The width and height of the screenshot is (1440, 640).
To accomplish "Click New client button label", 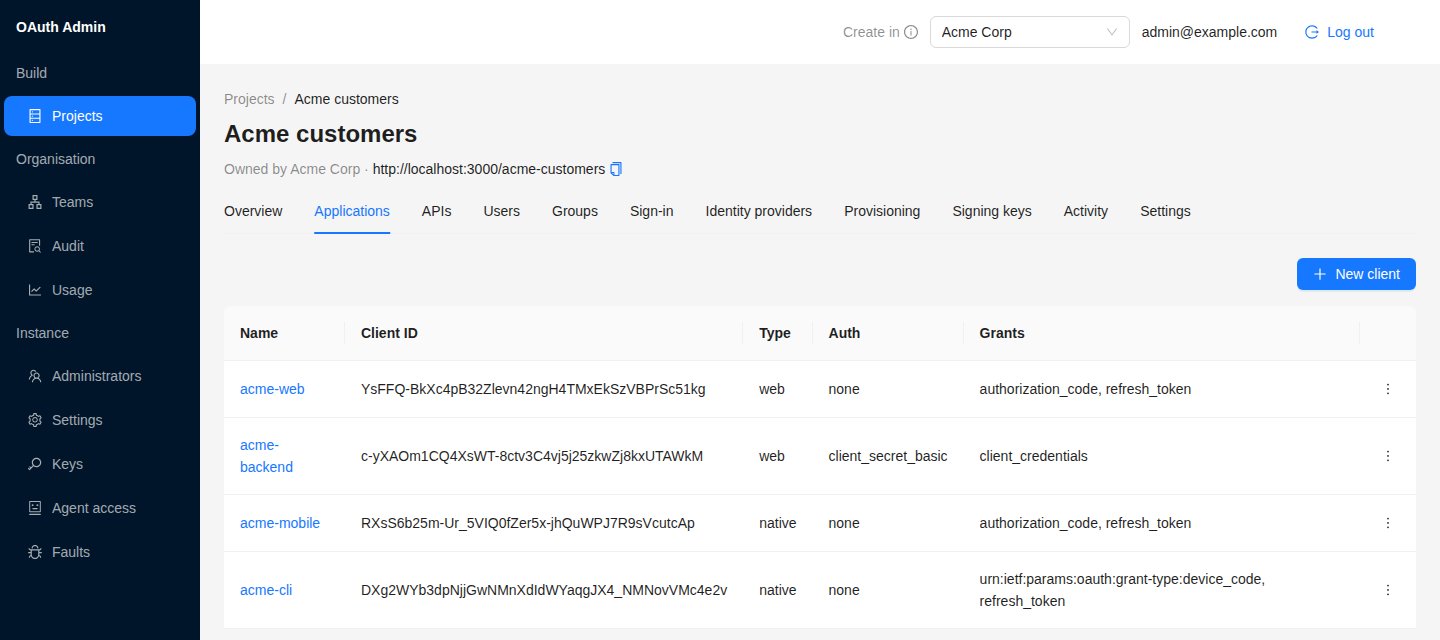I will (1368, 274).
